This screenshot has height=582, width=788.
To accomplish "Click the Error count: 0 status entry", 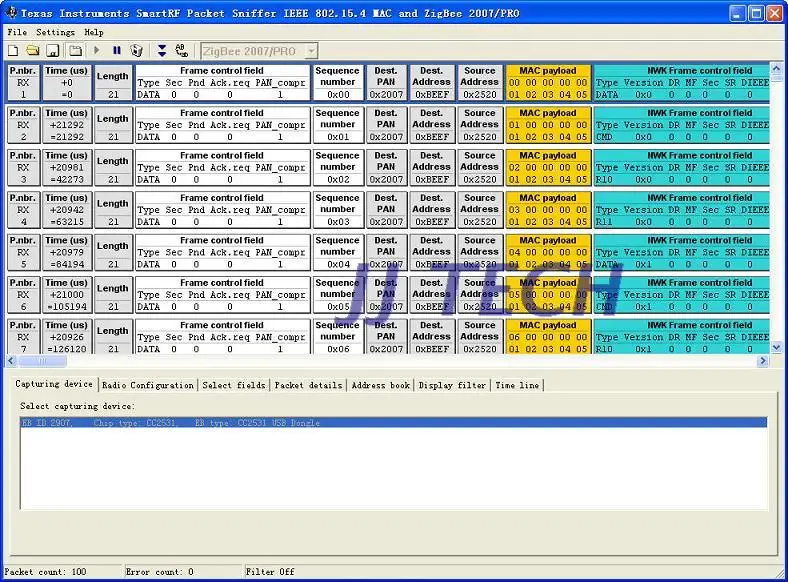I will pos(159,571).
